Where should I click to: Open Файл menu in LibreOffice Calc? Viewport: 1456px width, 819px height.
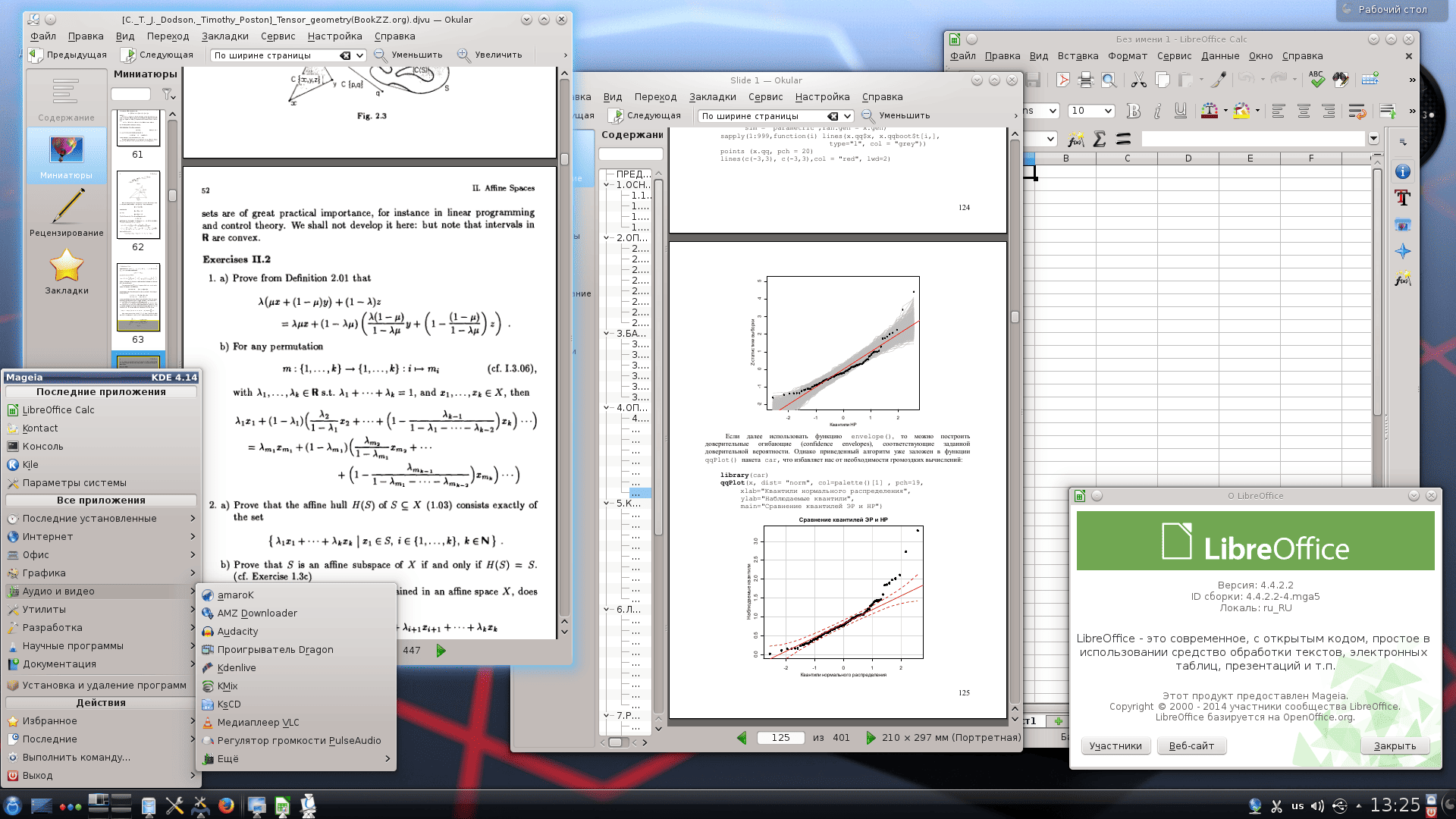tap(963, 56)
